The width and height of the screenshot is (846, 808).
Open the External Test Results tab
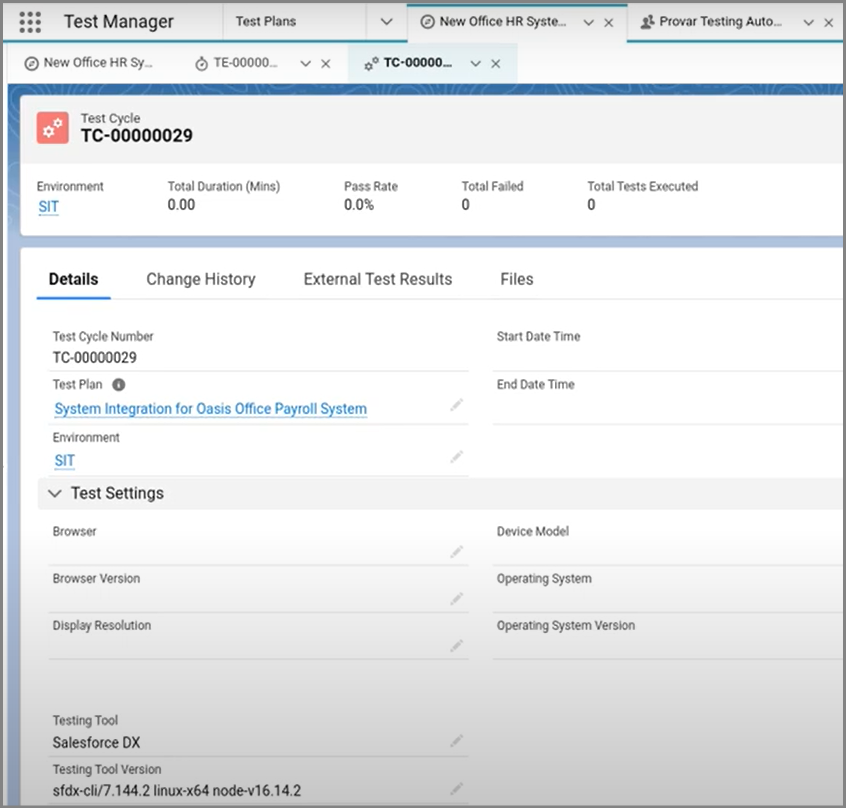pyautogui.click(x=378, y=279)
